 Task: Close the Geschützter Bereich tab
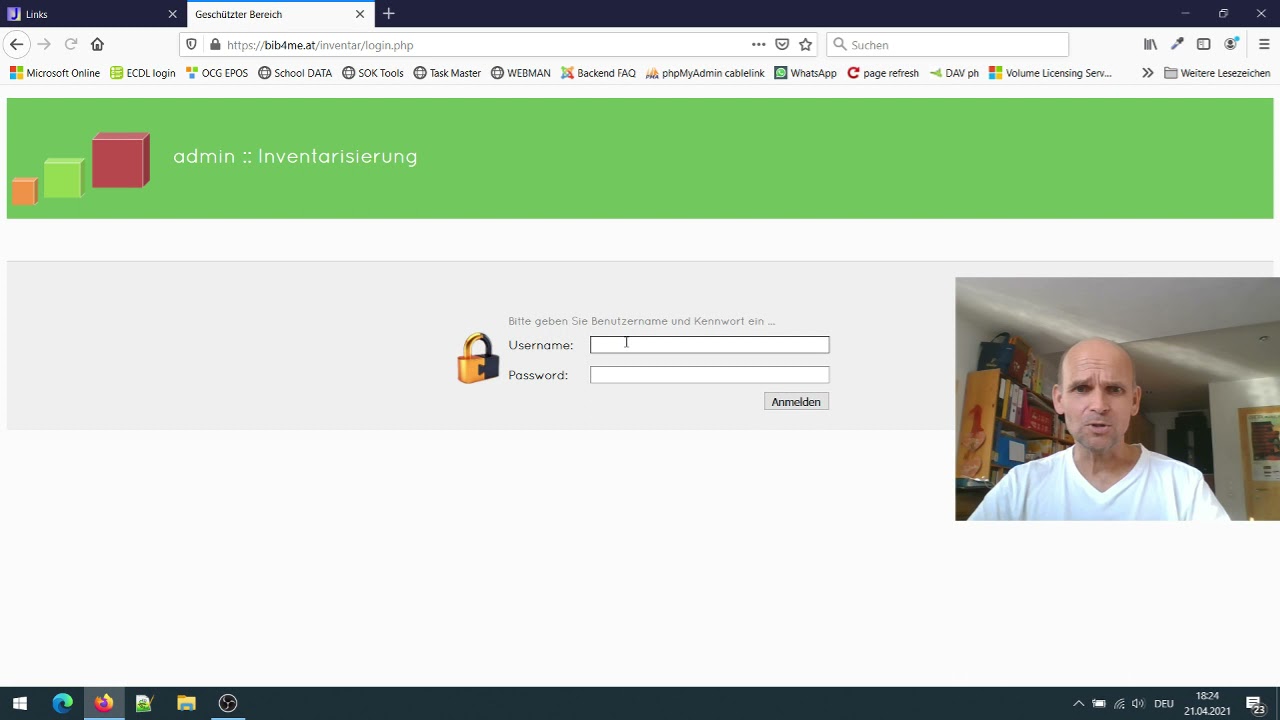click(360, 14)
